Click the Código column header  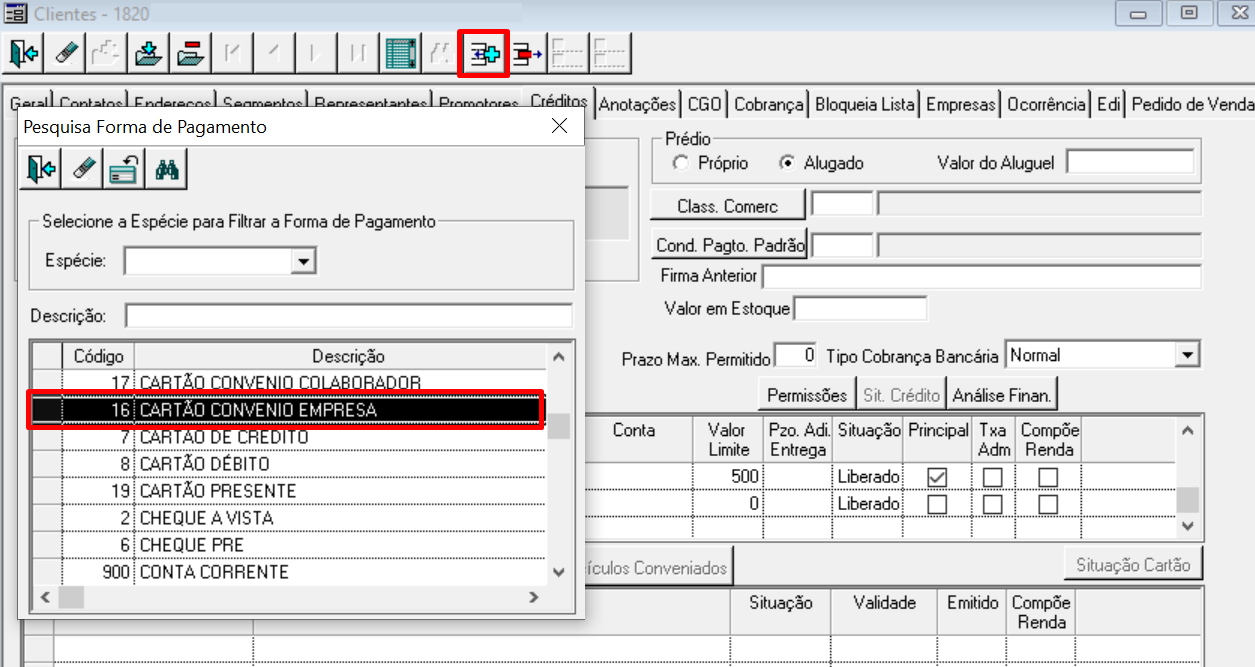coord(98,356)
